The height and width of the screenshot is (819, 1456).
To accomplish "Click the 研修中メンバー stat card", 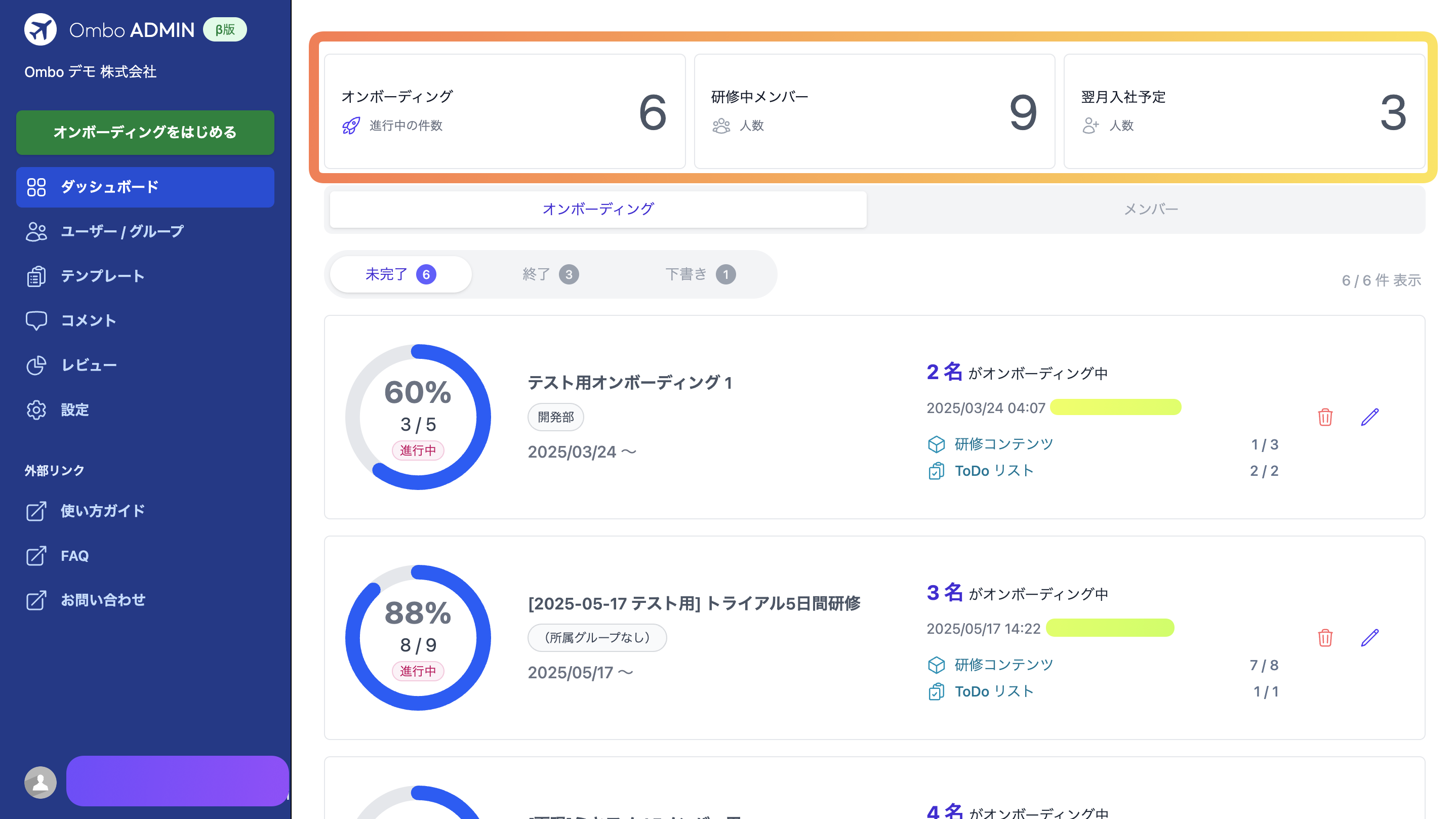I will coord(874,111).
